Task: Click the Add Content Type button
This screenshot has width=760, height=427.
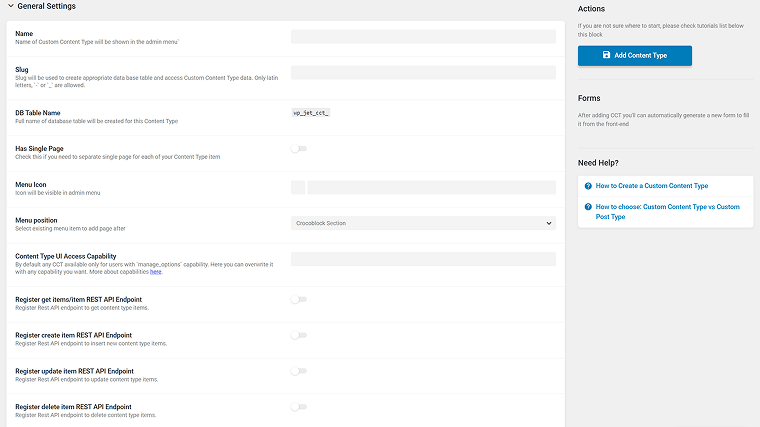Action: click(x=634, y=56)
